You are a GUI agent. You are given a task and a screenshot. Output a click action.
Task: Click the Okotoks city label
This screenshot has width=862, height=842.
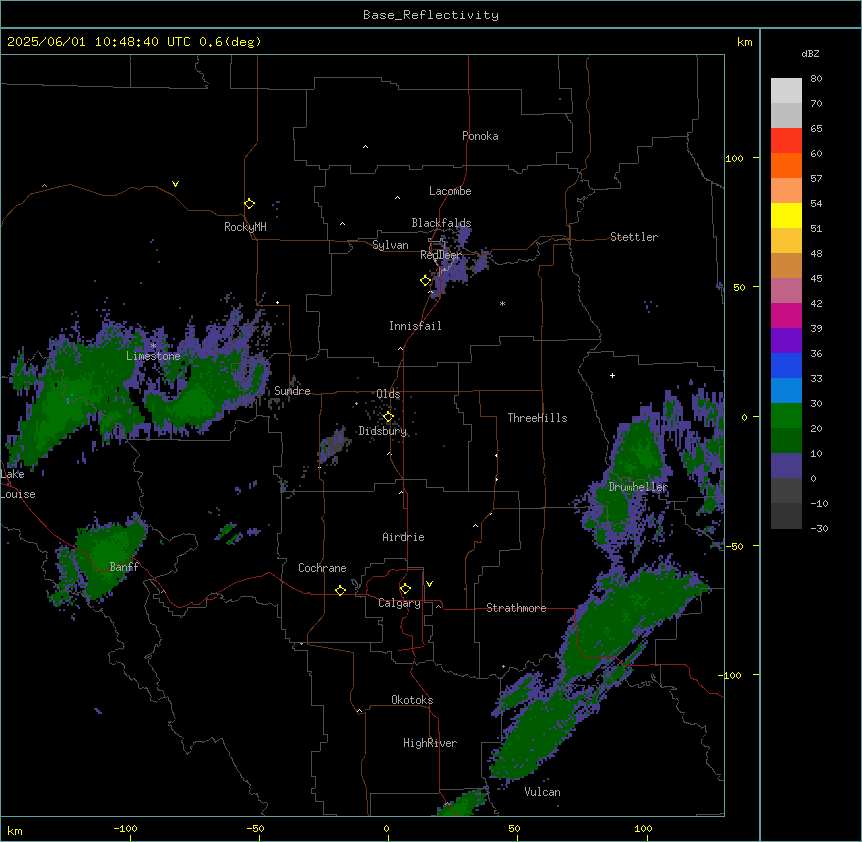(x=412, y=700)
